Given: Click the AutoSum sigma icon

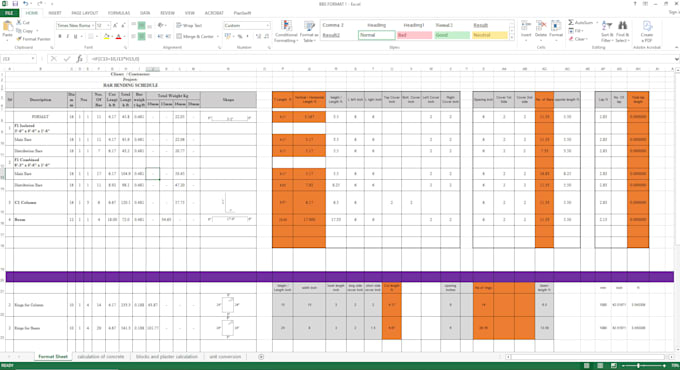Looking at the screenshot, I should [x=571, y=23].
